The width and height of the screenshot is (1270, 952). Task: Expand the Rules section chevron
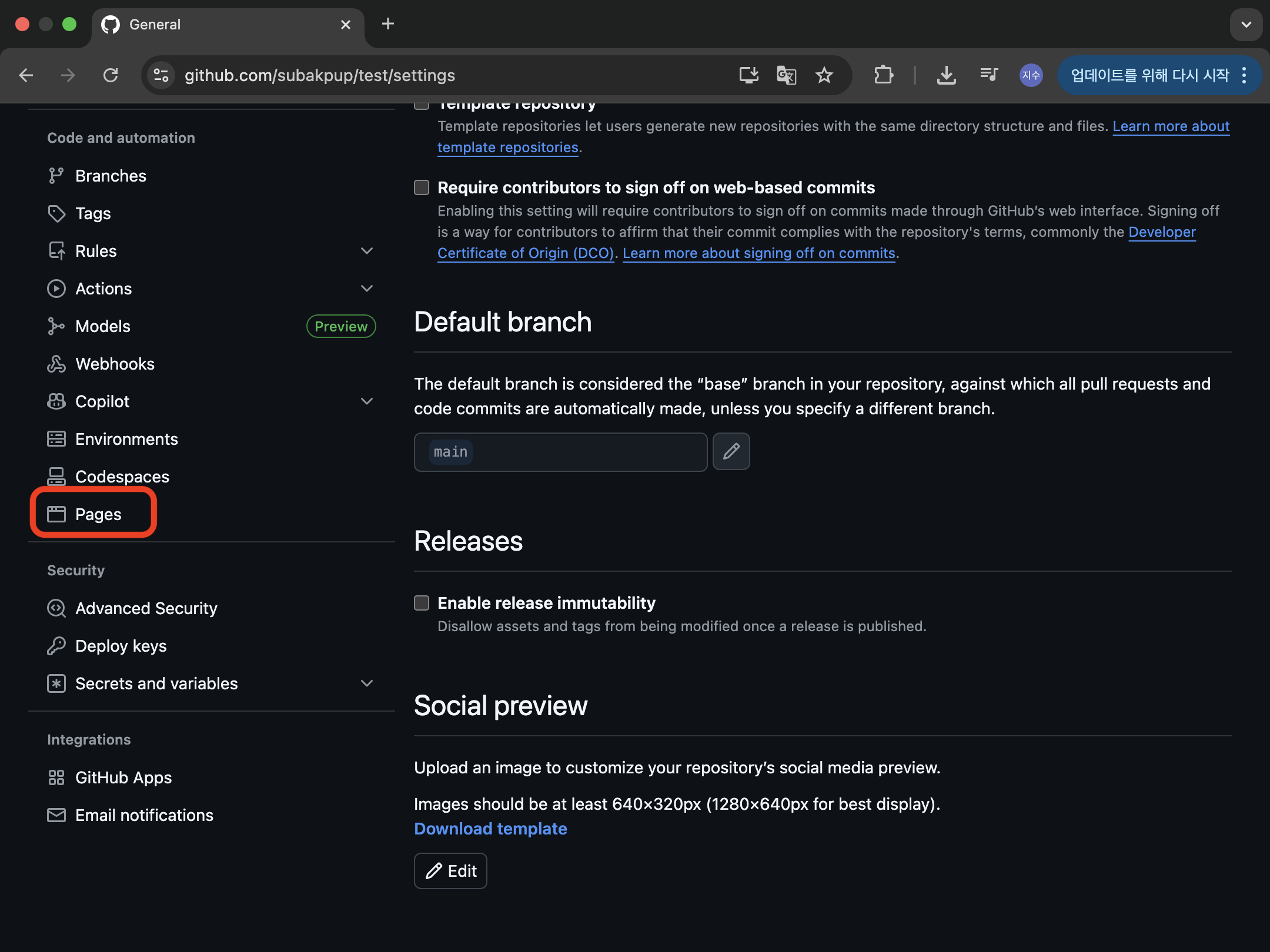367,251
